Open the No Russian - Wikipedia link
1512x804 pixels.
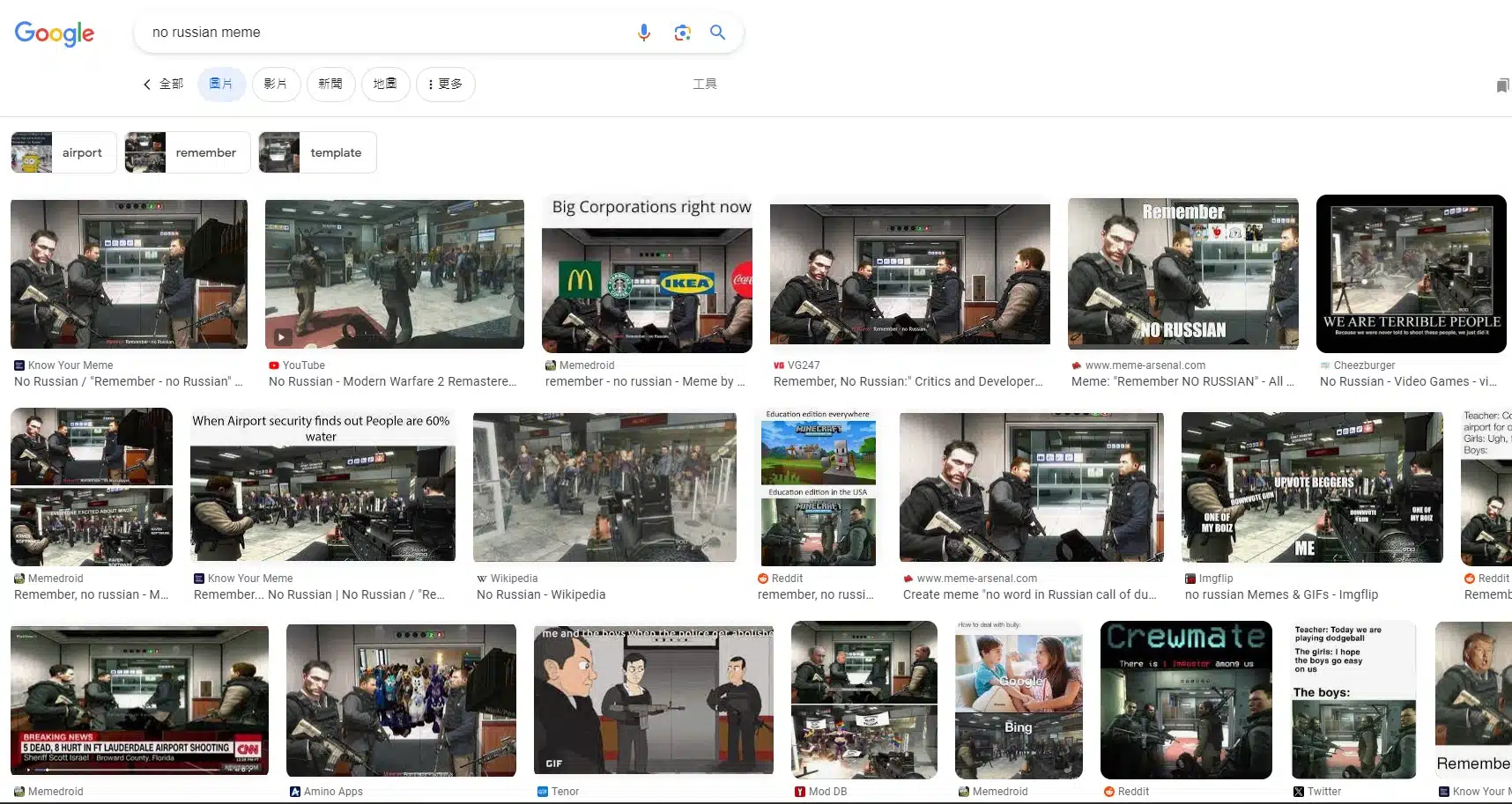point(541,594)
